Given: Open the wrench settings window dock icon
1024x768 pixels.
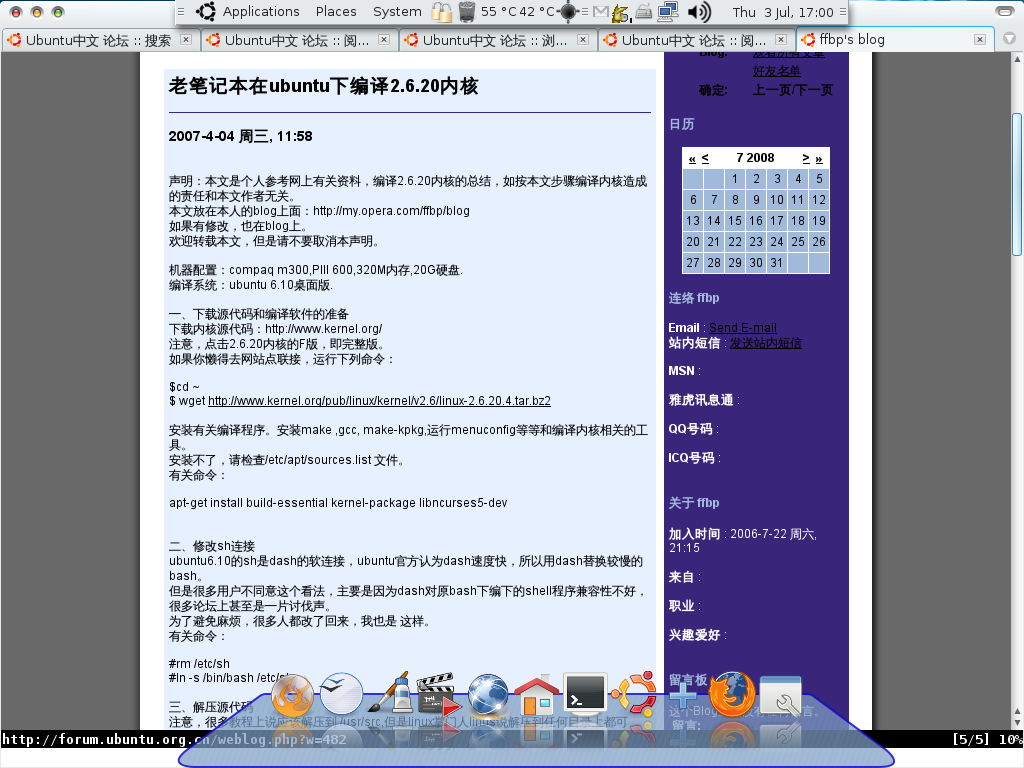Looking at the screenshot, I should [780, 695].
